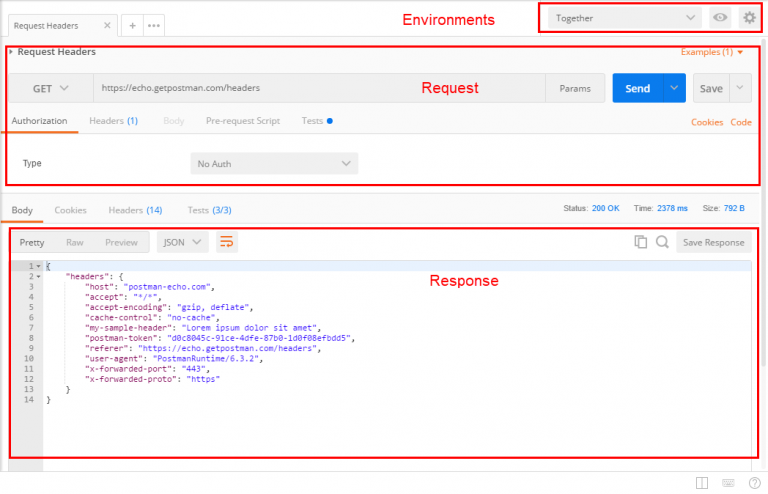
Task: Click the "no-cache" value
Action: (192, 318)
